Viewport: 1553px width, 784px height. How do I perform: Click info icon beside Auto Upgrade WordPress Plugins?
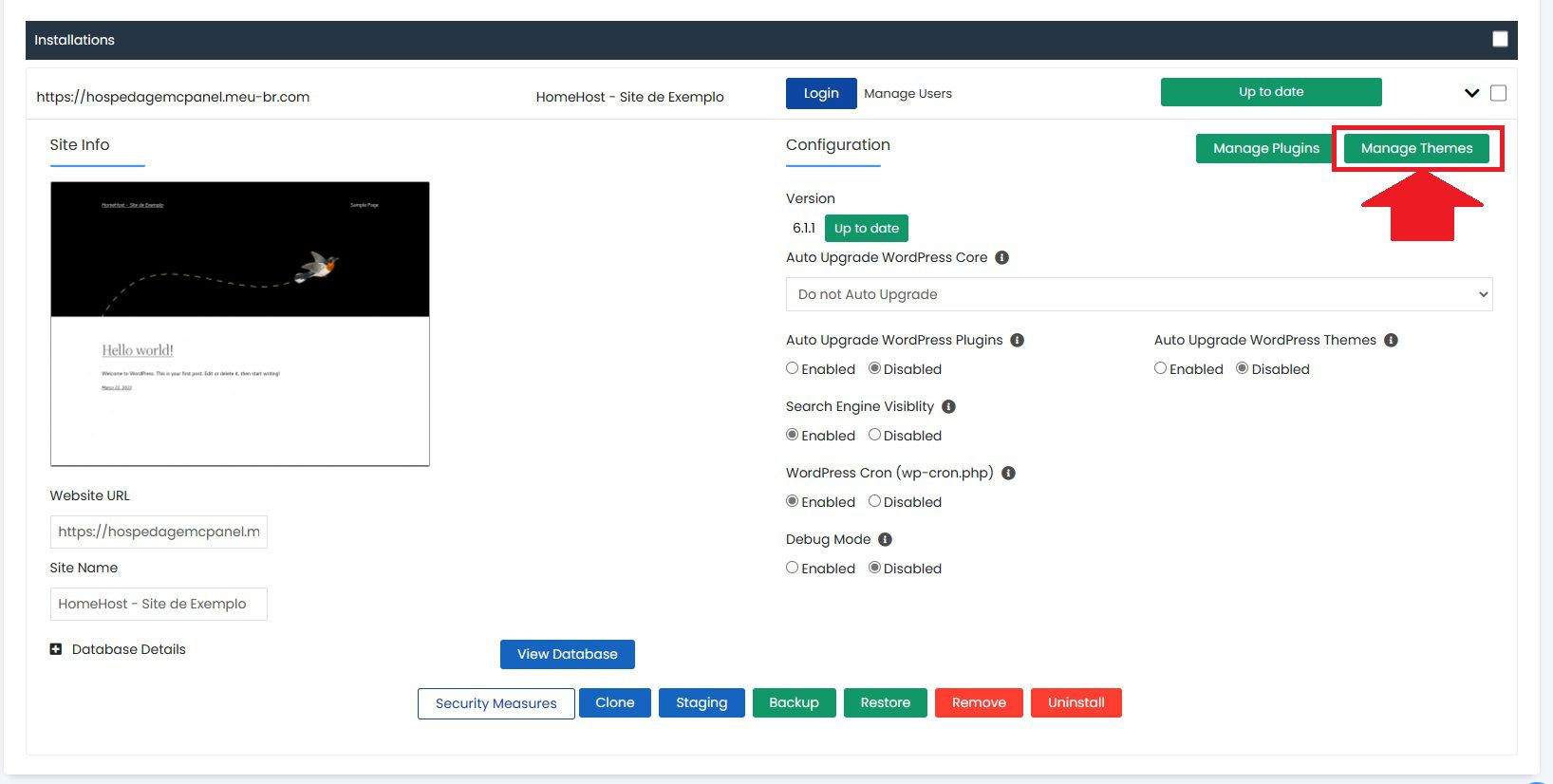1017,341
